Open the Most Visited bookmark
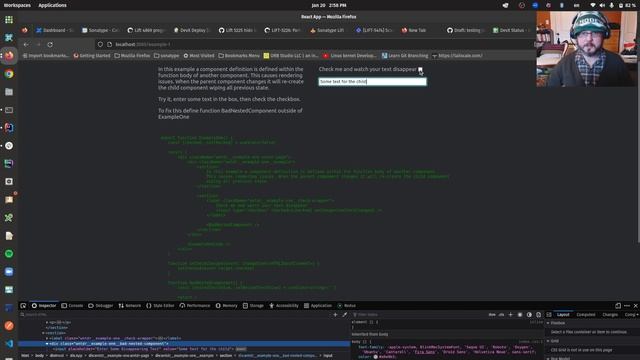The height and width of the screenshot is (360, 640). 199,56
